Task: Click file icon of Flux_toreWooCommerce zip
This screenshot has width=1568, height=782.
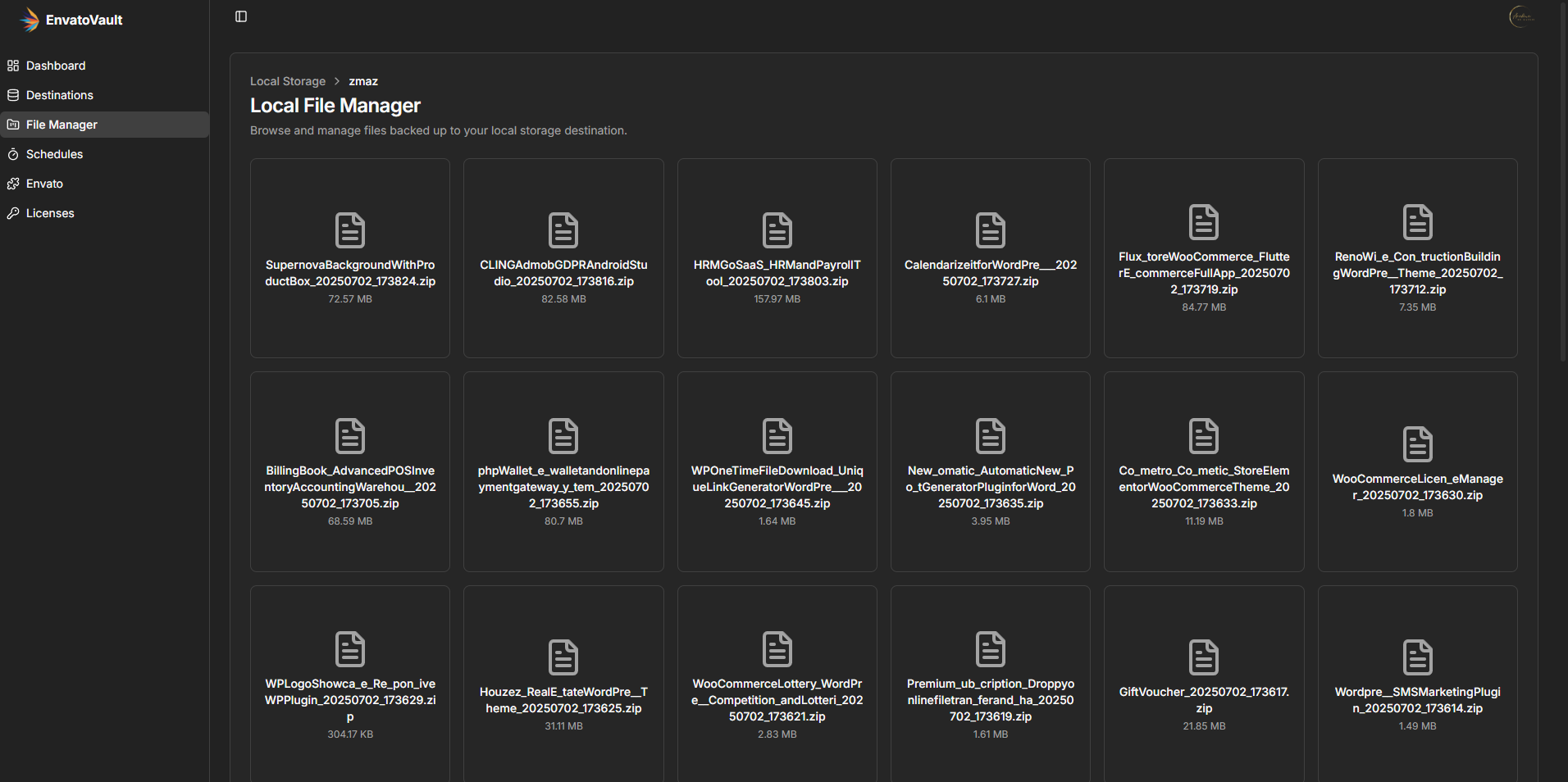Action: [1204, 222]
